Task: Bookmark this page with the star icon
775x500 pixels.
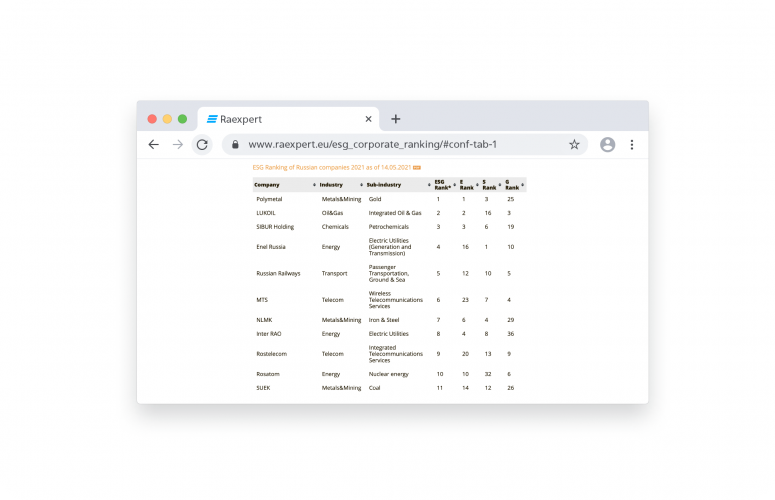Action: tap(574, 145)
